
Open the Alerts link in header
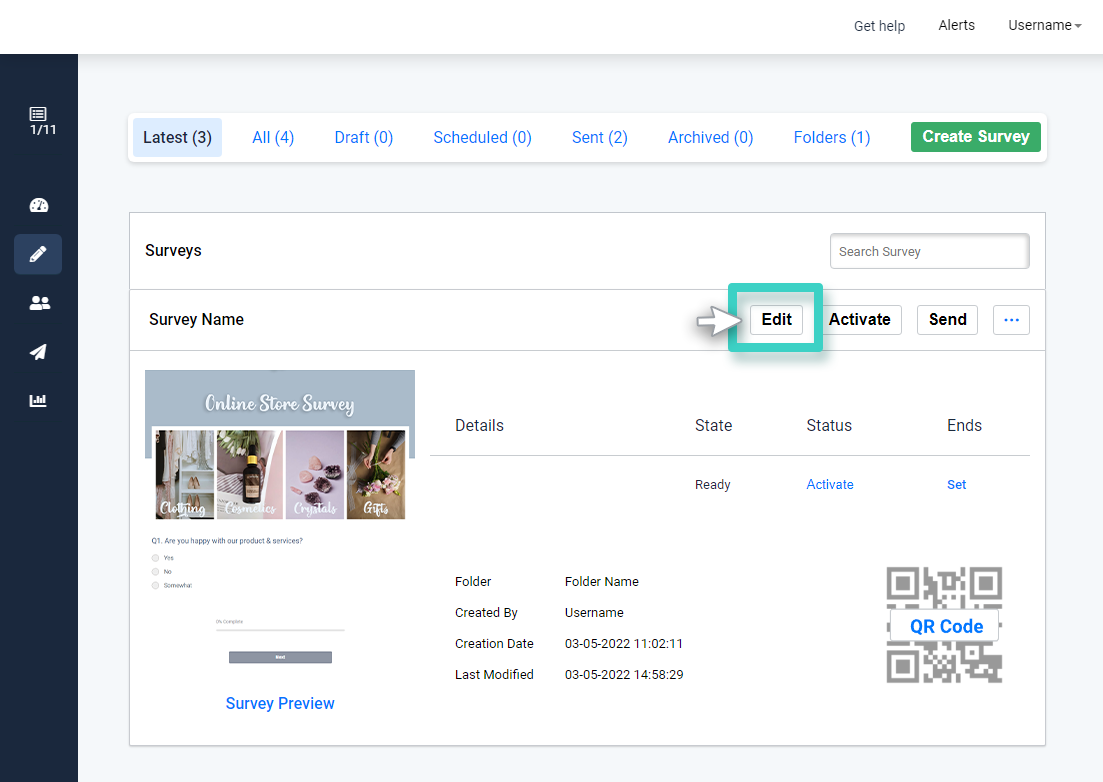click(957, 25)
